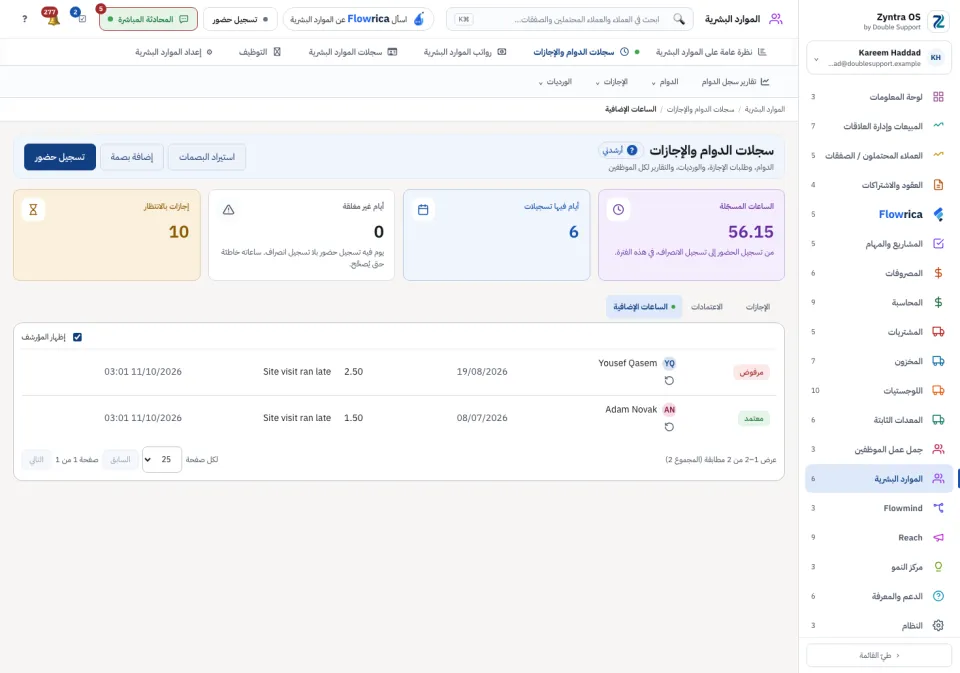Focus the global search input field

[x=569, y=19]
